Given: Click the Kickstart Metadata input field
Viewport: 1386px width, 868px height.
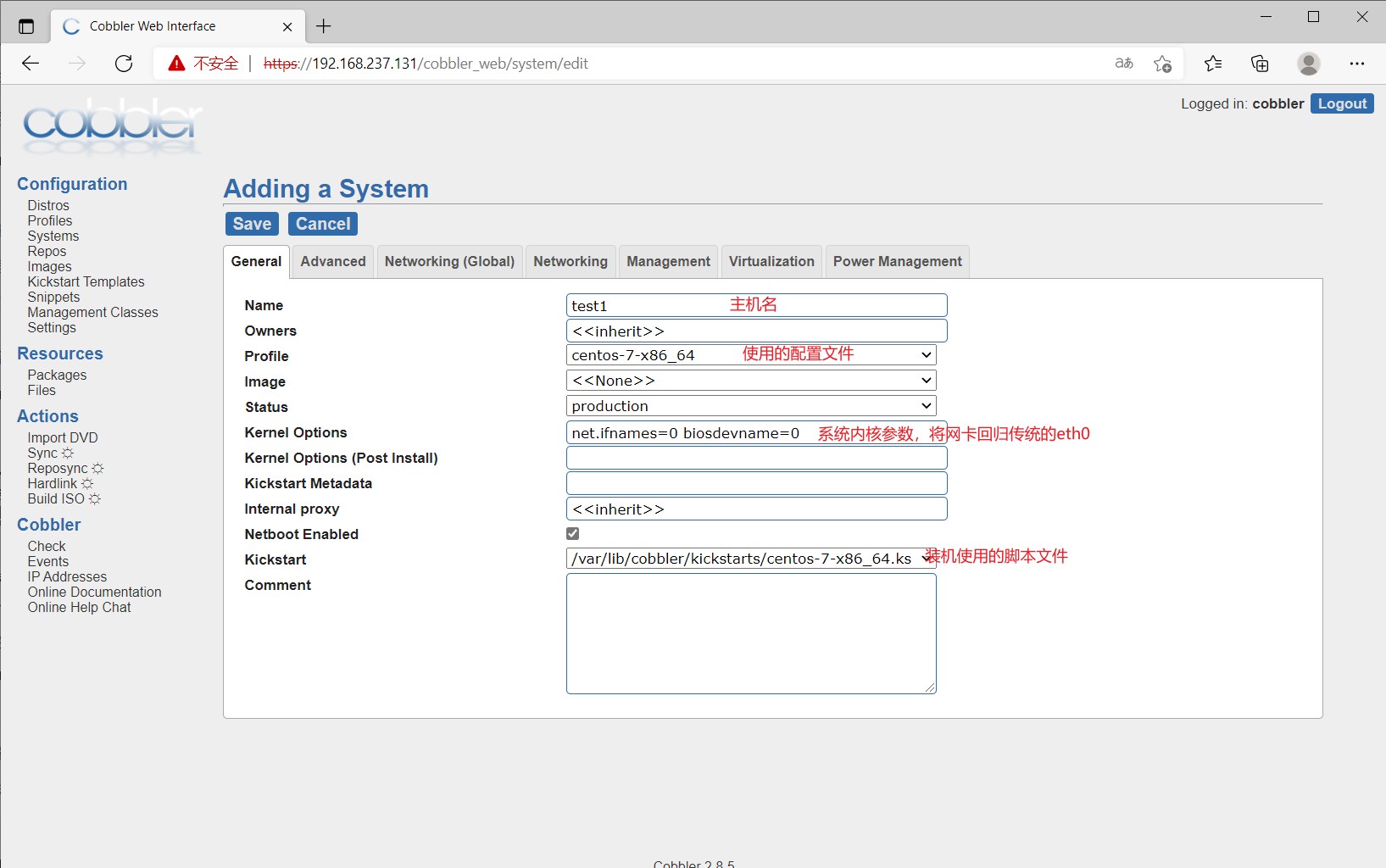Looking at the screenshot, I should (x=757, y=483).
